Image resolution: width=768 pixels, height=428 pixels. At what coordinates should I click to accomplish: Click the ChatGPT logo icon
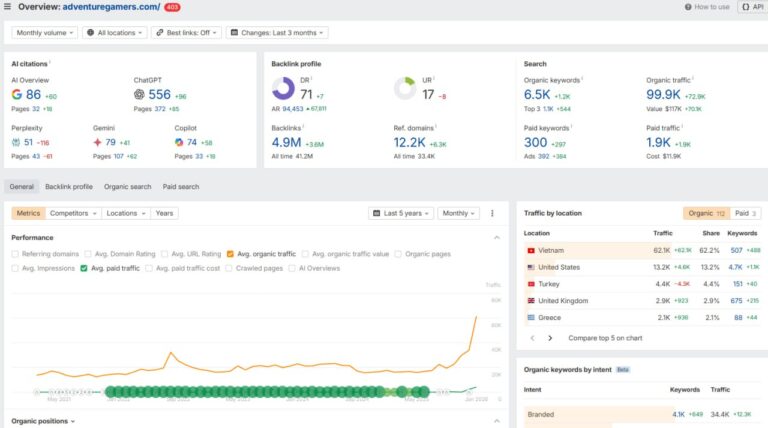click(140, 95)
